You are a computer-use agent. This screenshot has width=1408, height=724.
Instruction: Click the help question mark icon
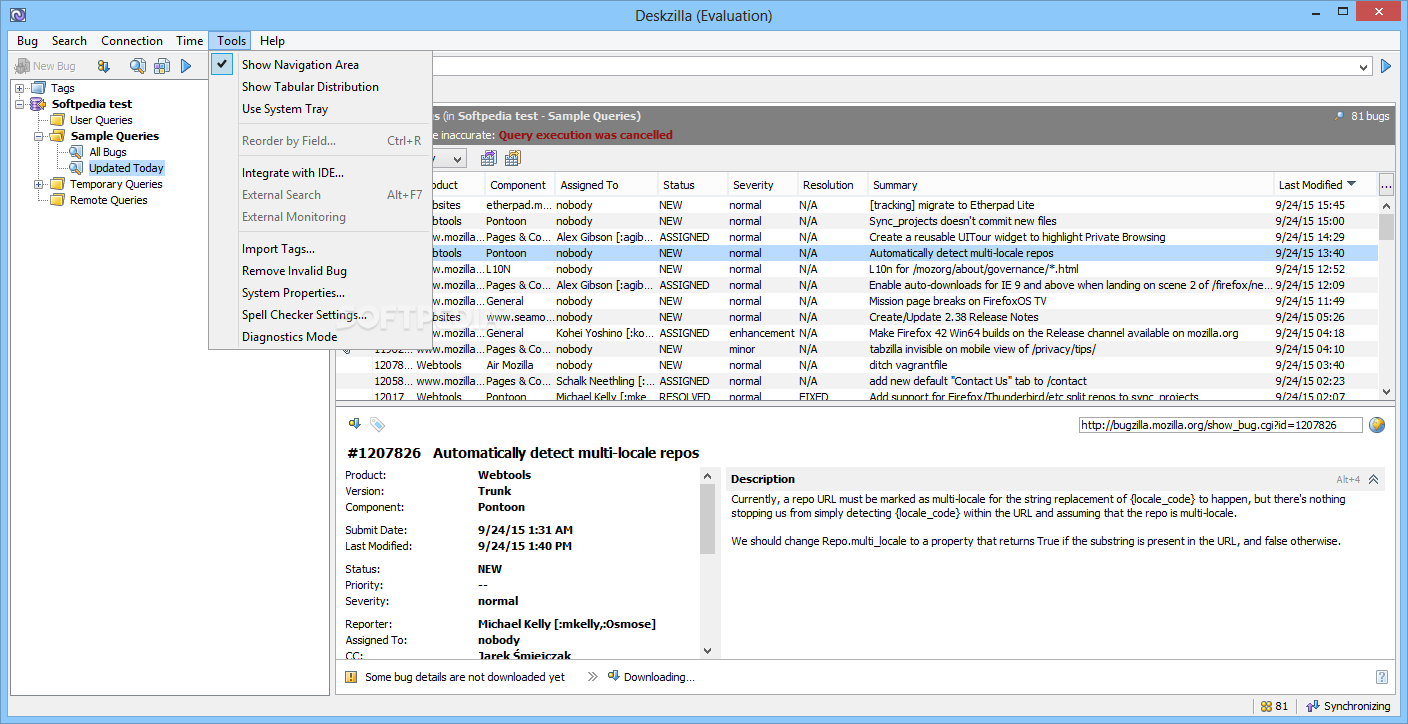click(1382, 677)
